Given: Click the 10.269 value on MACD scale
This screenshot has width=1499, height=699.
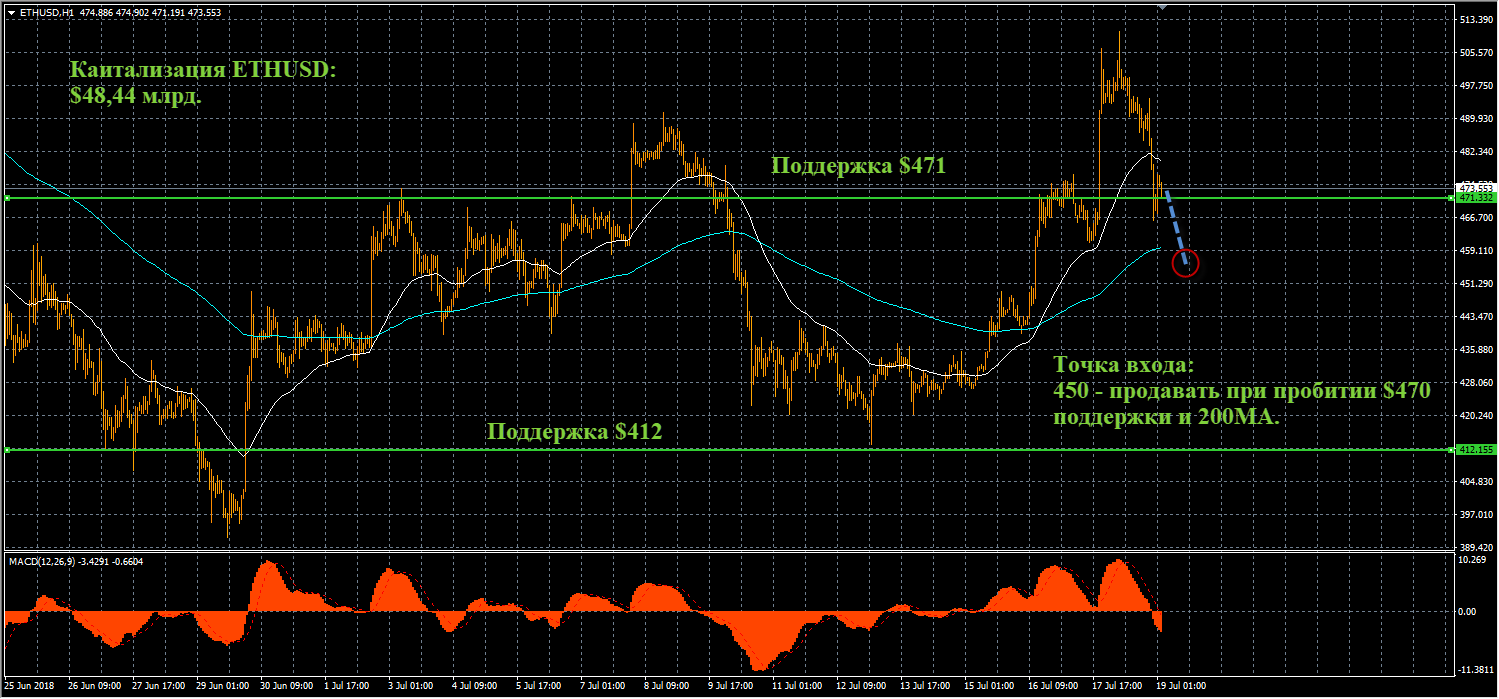Looking at the screenshot, I should pos(1472,560).
